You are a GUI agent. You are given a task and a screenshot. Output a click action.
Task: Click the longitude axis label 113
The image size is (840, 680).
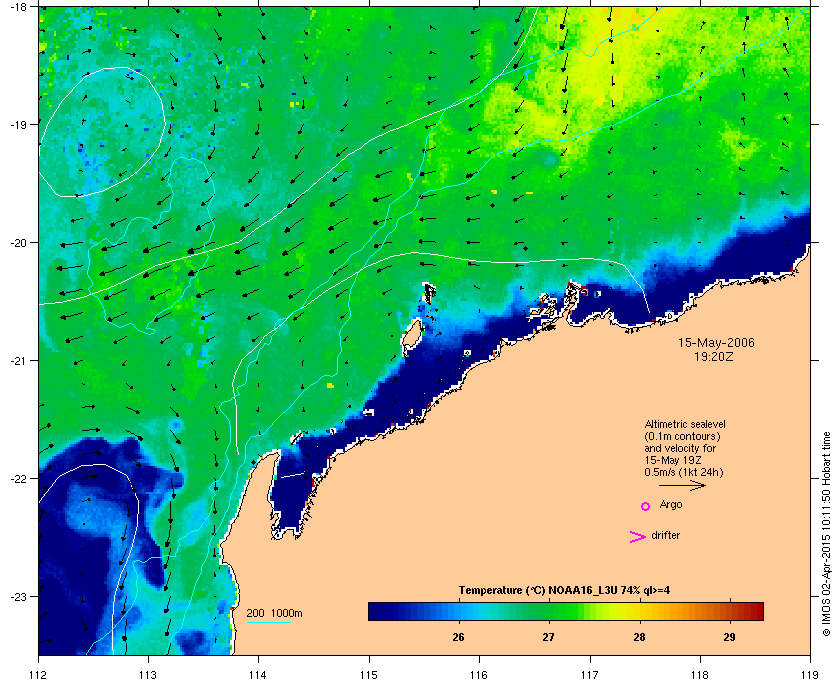[148, 675]
